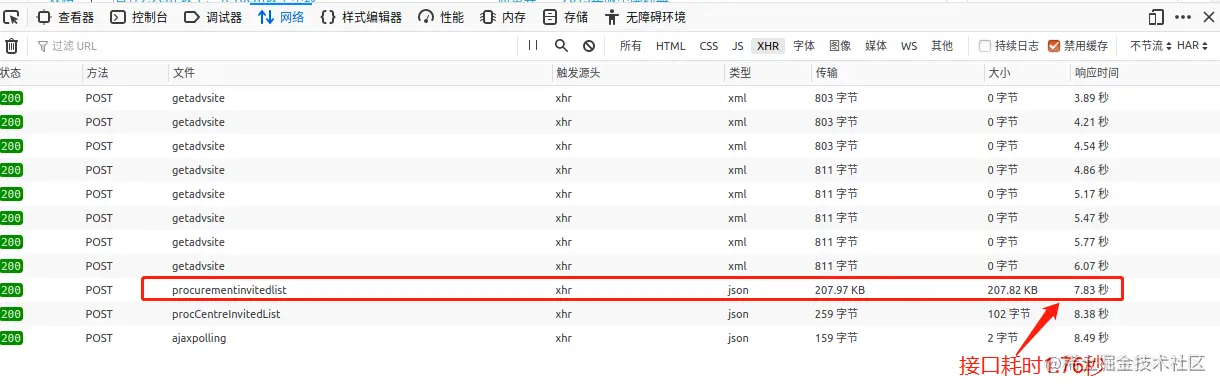Sort by the 响应时间 response time header
This screenshot has height=388, width=1220.
[1145, 73]
